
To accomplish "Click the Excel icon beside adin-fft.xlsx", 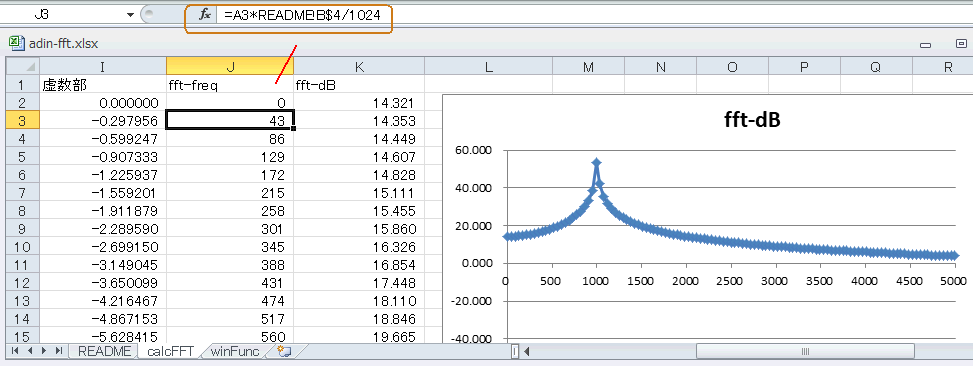I will point(16,43).
